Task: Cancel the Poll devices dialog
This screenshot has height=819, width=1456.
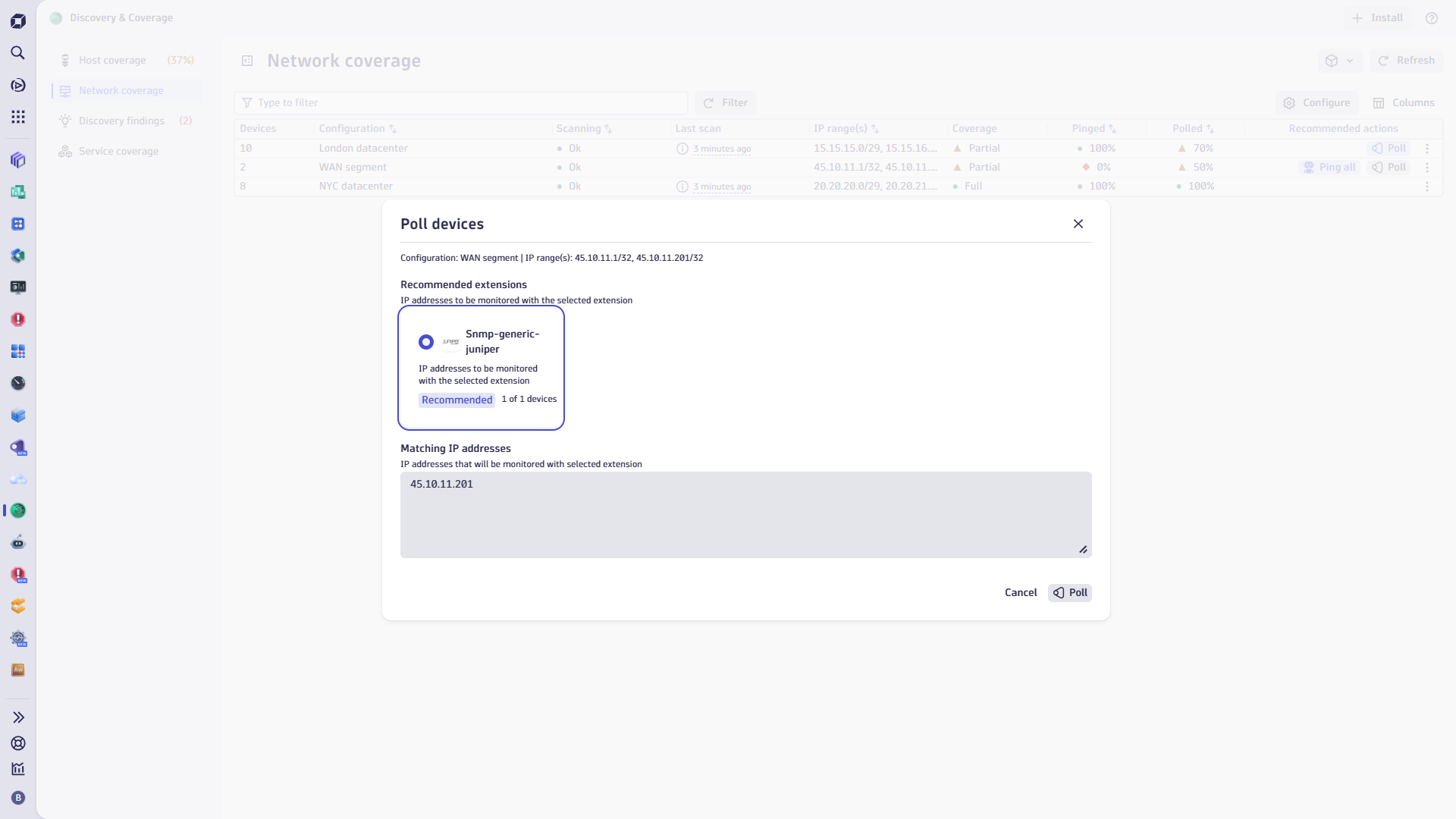Action: click(1021, 593)
